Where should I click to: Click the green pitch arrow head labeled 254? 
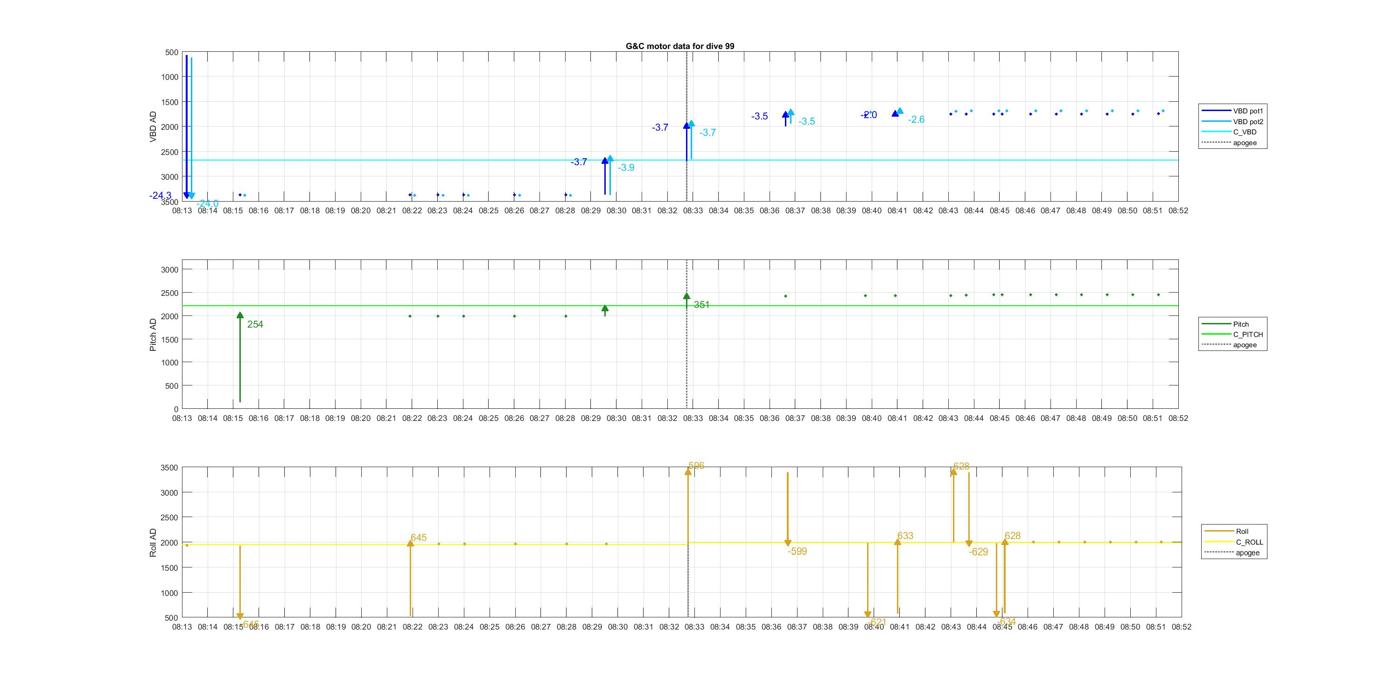click(x=240, y=316)
